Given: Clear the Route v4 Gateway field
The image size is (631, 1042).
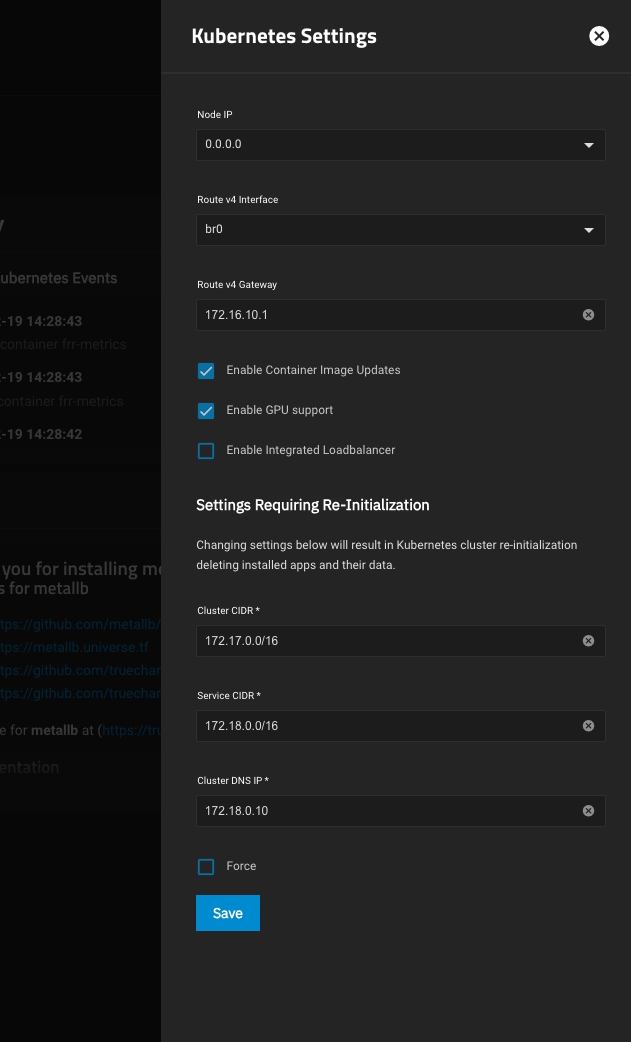Looking at the screenshot, I should 588,315.
